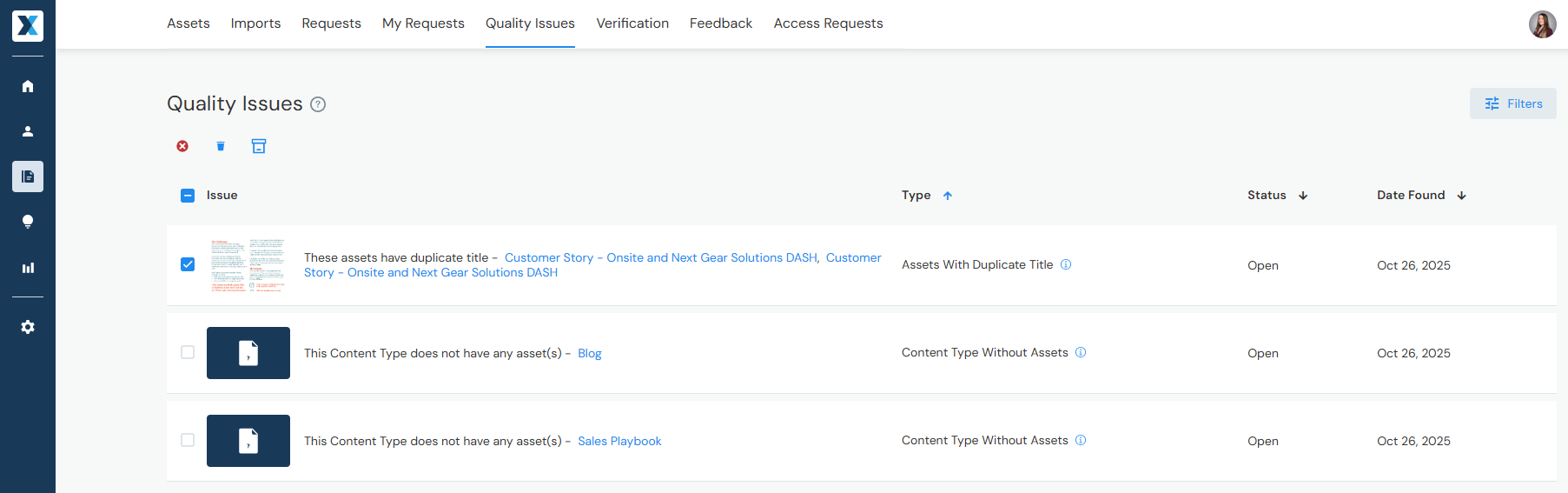Click the trash delete icon
This screenshot has height=493, width=1568.
tap(221, 146)
